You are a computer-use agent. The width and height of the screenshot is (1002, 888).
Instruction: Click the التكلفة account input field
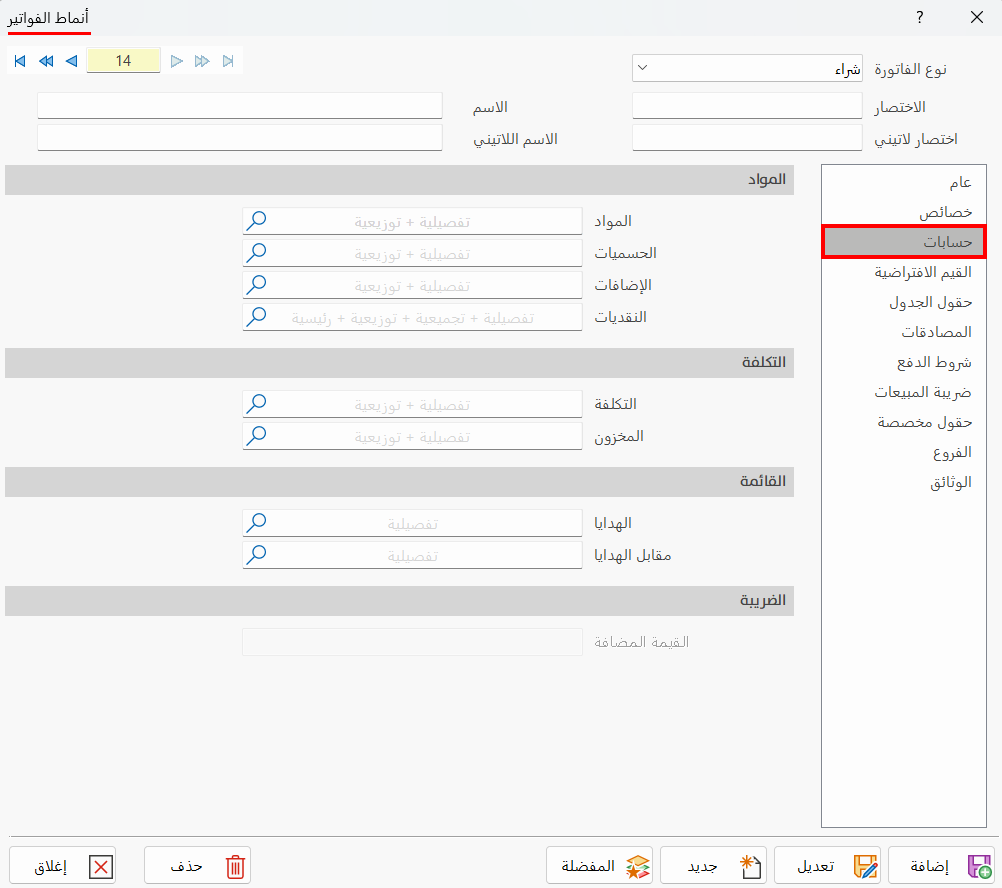pyautogui.click(x=412, y=404)
